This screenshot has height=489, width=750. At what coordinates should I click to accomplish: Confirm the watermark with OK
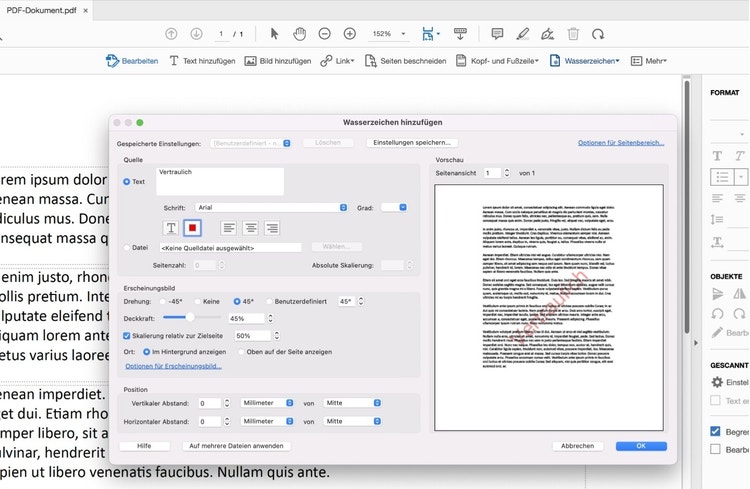641,446
